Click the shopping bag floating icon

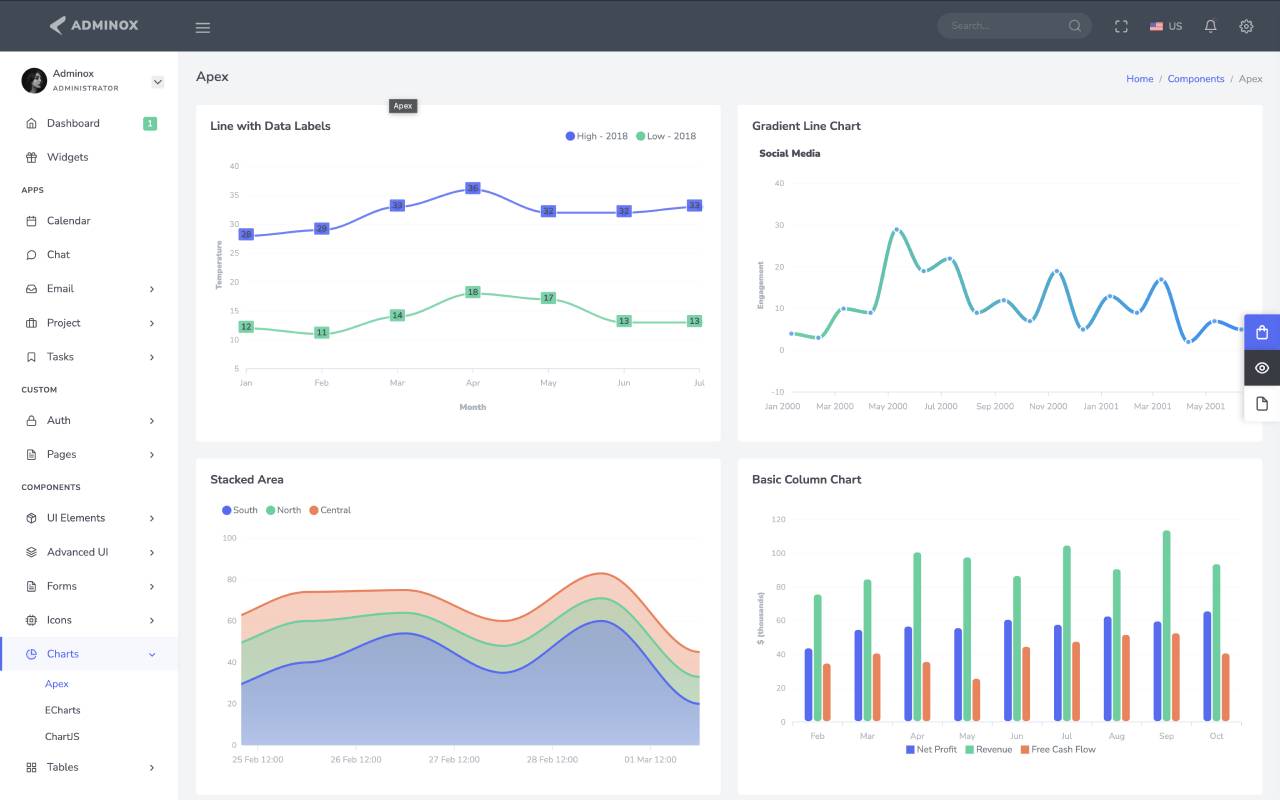1262,333
